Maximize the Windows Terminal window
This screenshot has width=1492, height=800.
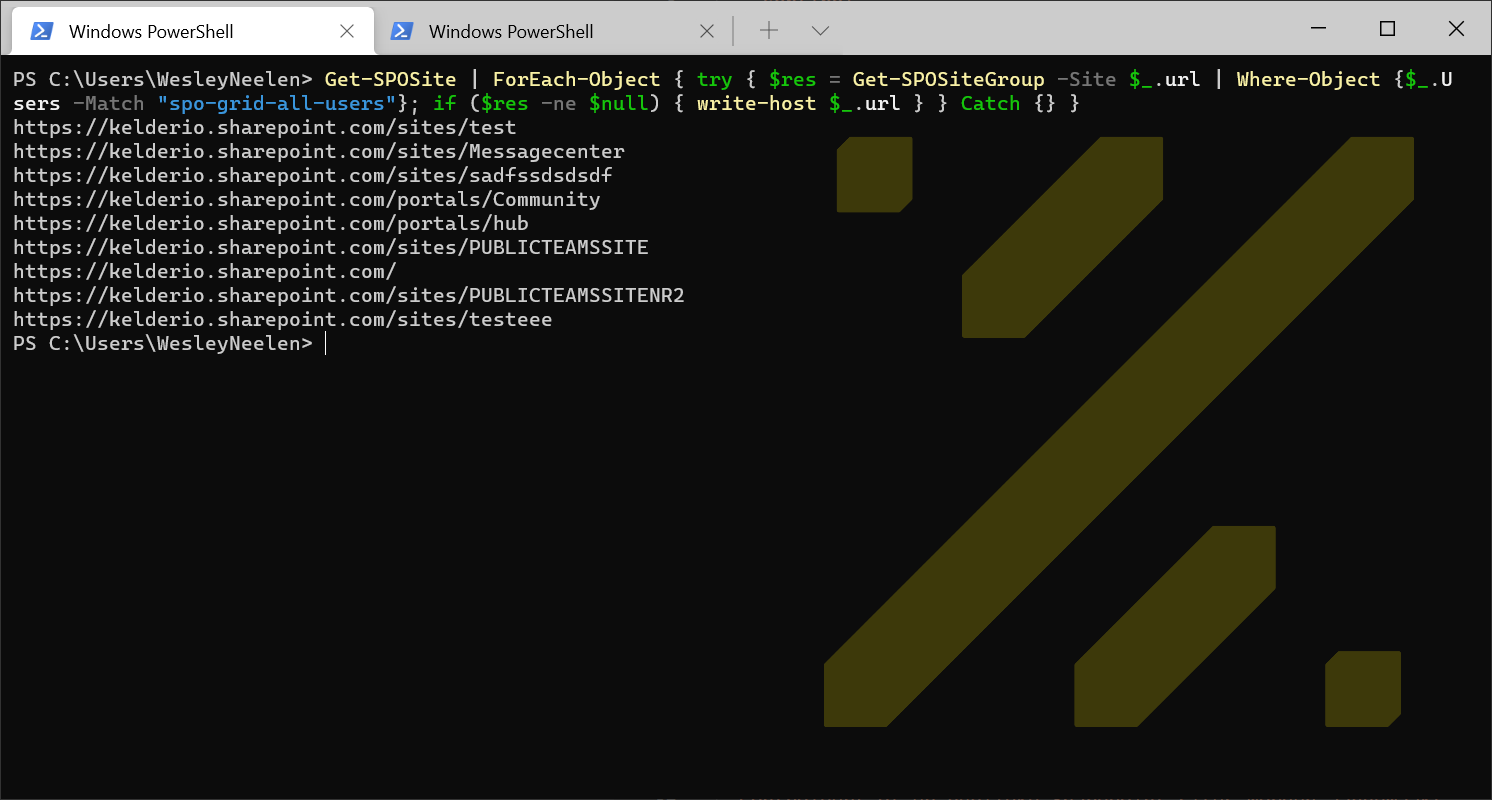pyautogui.click(x=1386, y=29)
